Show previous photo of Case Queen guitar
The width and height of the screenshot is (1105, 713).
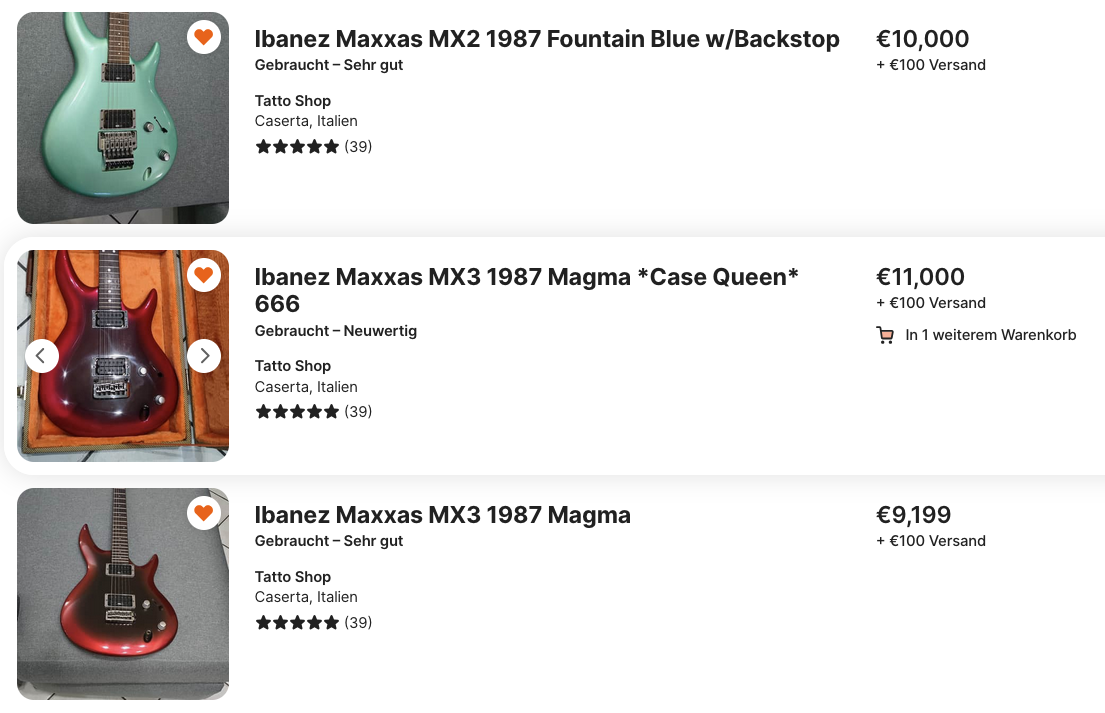[x=42, y=355]
